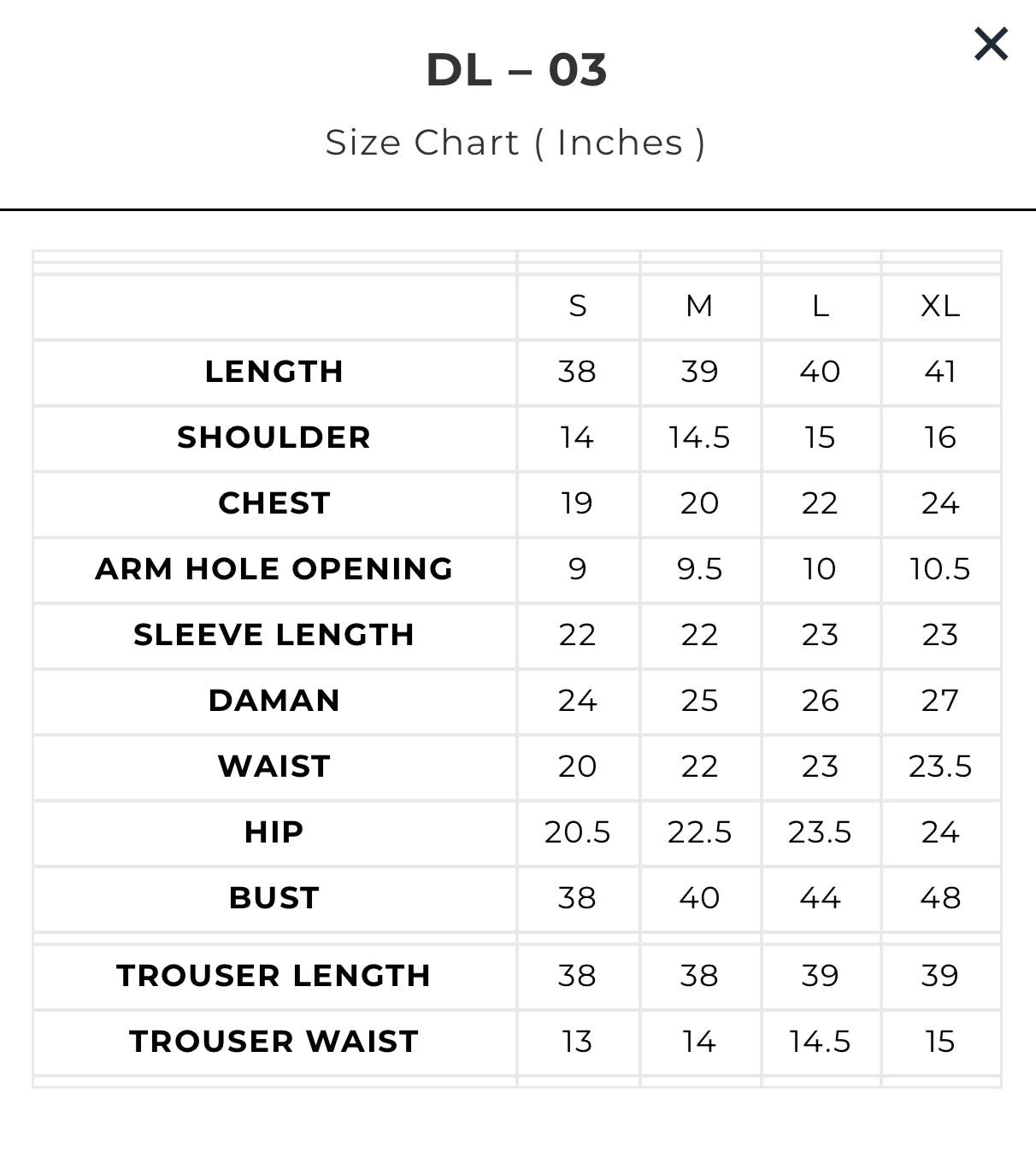The image size is (1036, 1163).
Task: Click the BUST row label
Action: coord(274,898)
